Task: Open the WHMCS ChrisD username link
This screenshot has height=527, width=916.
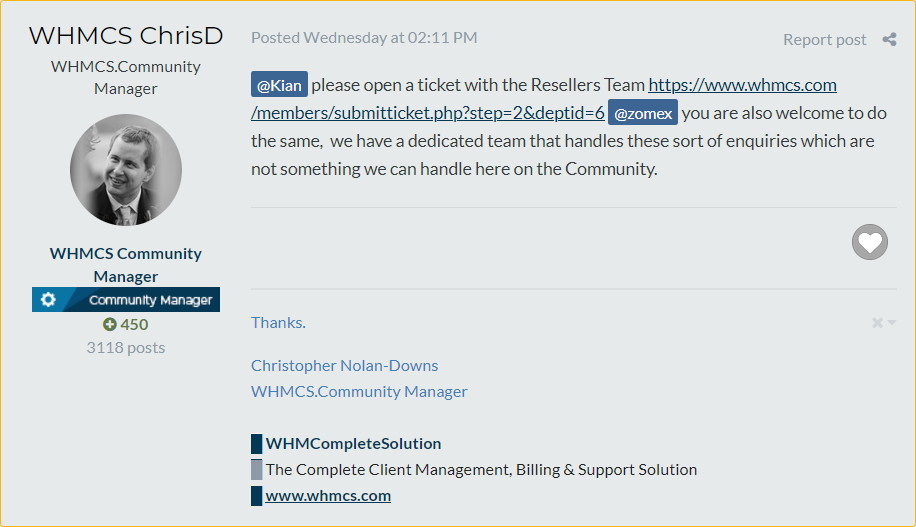Action: pos(126,36)
